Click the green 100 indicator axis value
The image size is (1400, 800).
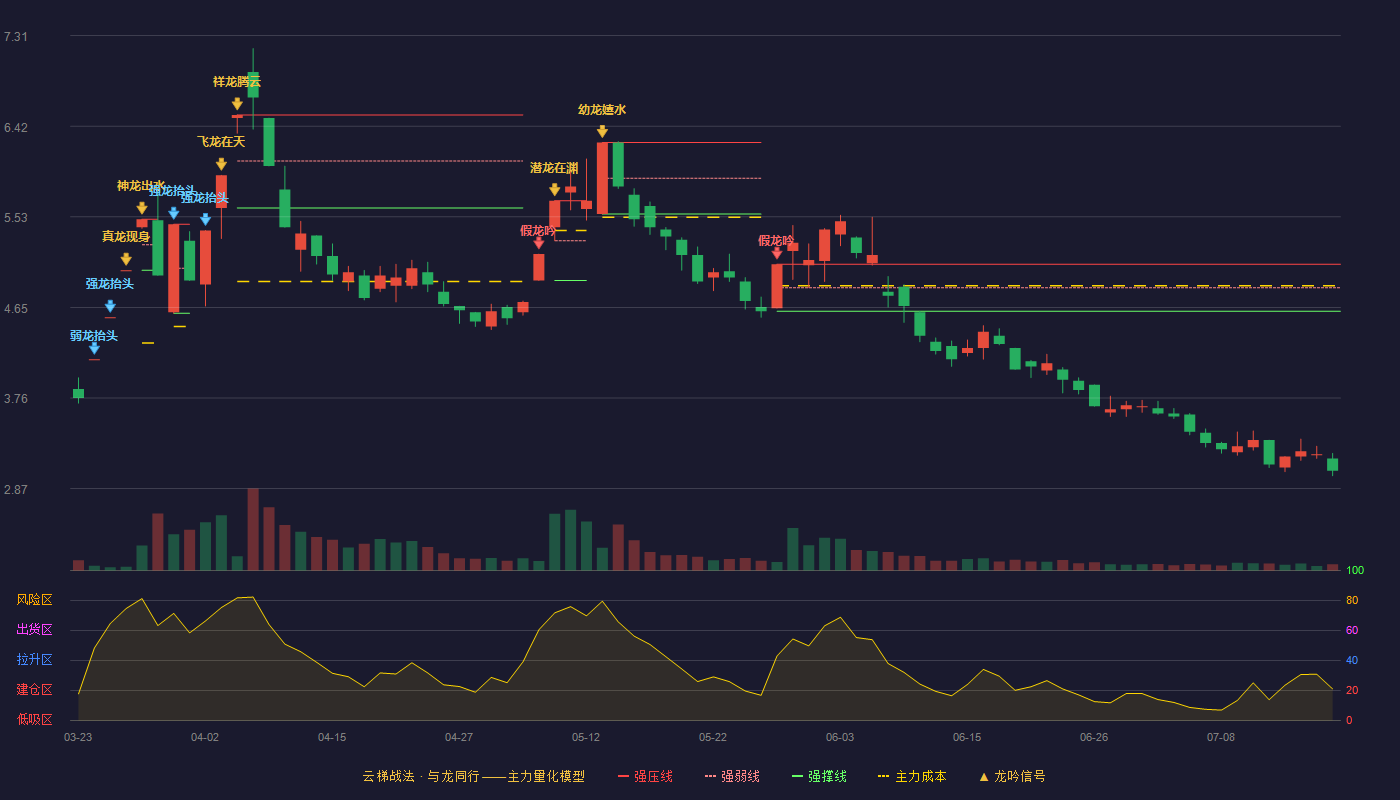pyautogui.click(x=1355, y=571)
